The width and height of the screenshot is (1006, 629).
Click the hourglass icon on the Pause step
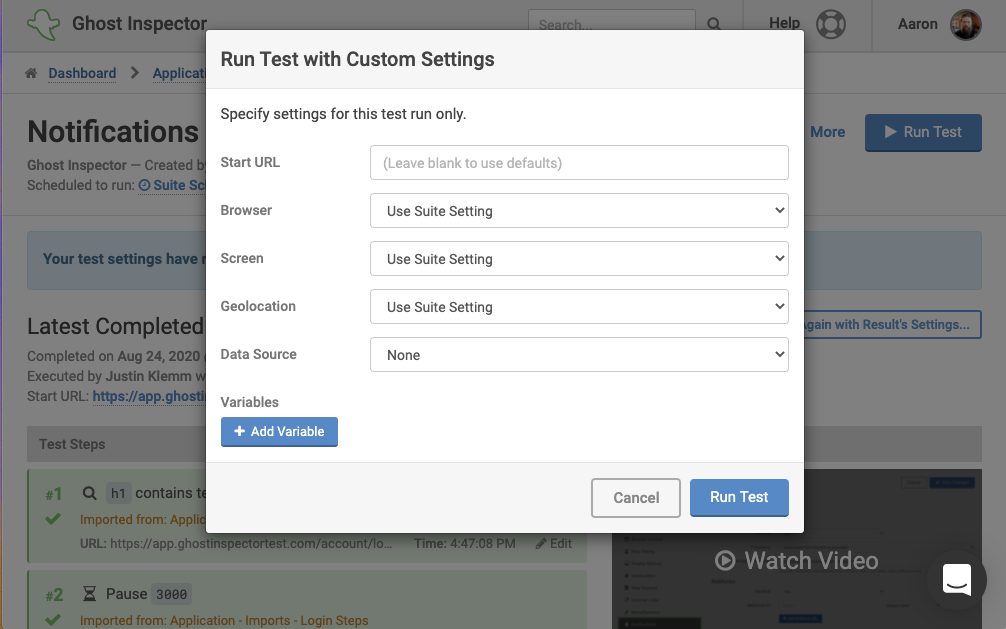89,593
